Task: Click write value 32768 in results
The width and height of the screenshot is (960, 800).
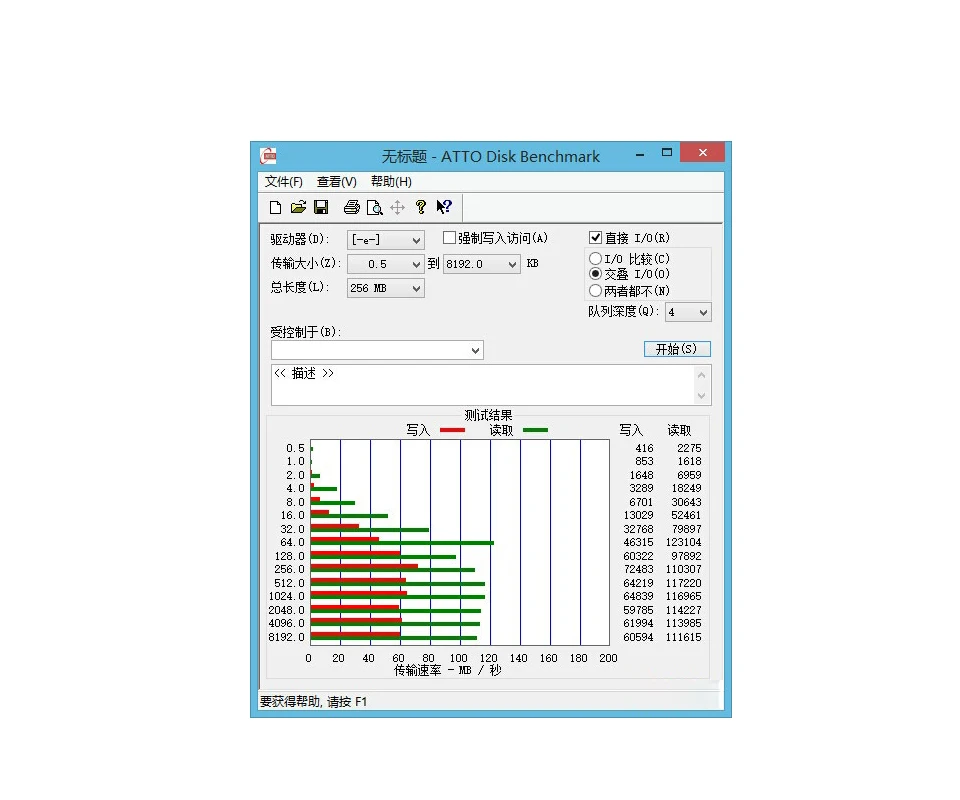Action: 639,529
